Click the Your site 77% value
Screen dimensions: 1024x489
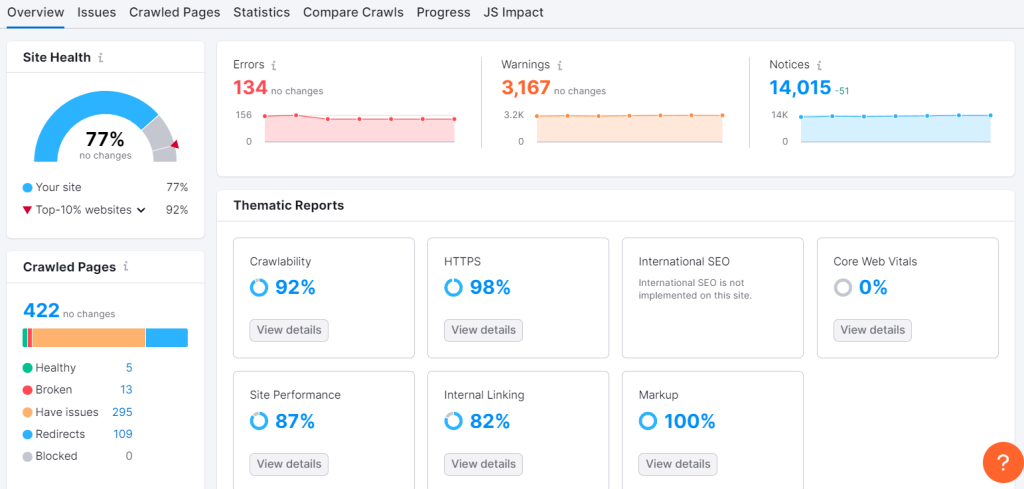pos(177,187)
